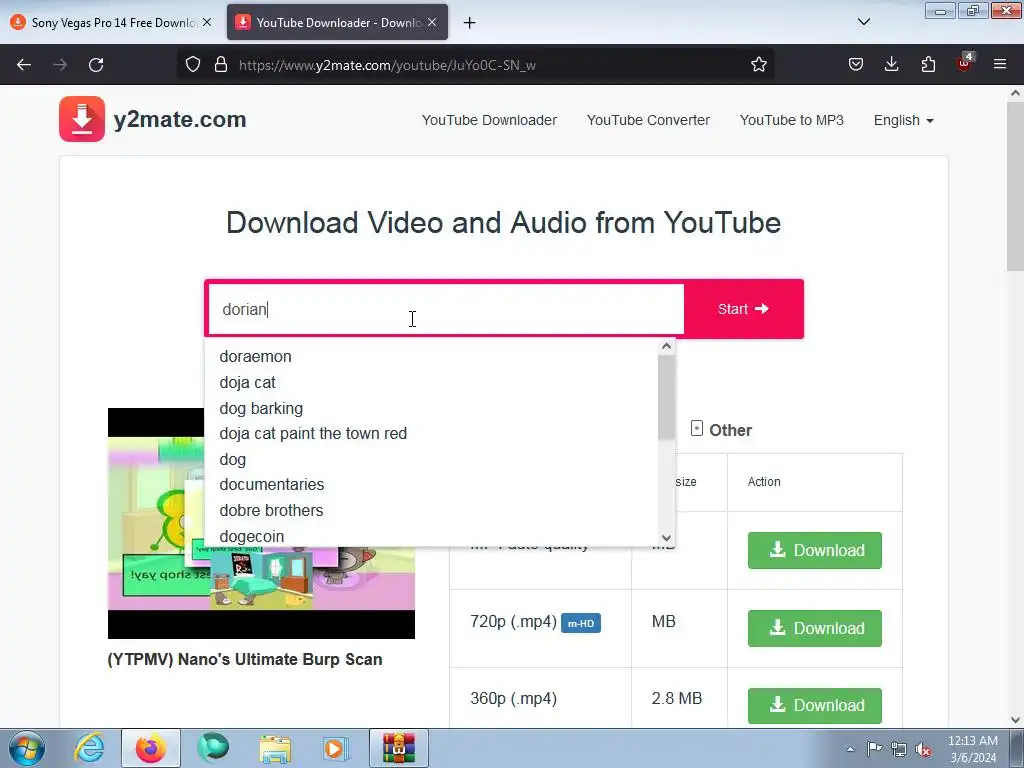Open the YouTube Downloader nav link
The height and width of the screenshot is (768, 1024).
[489, 120]
